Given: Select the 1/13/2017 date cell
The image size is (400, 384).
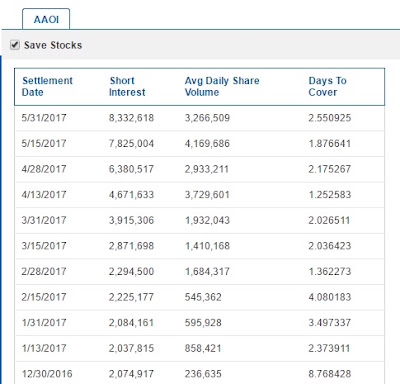Looking at the screenshot, I should point(44,348).
